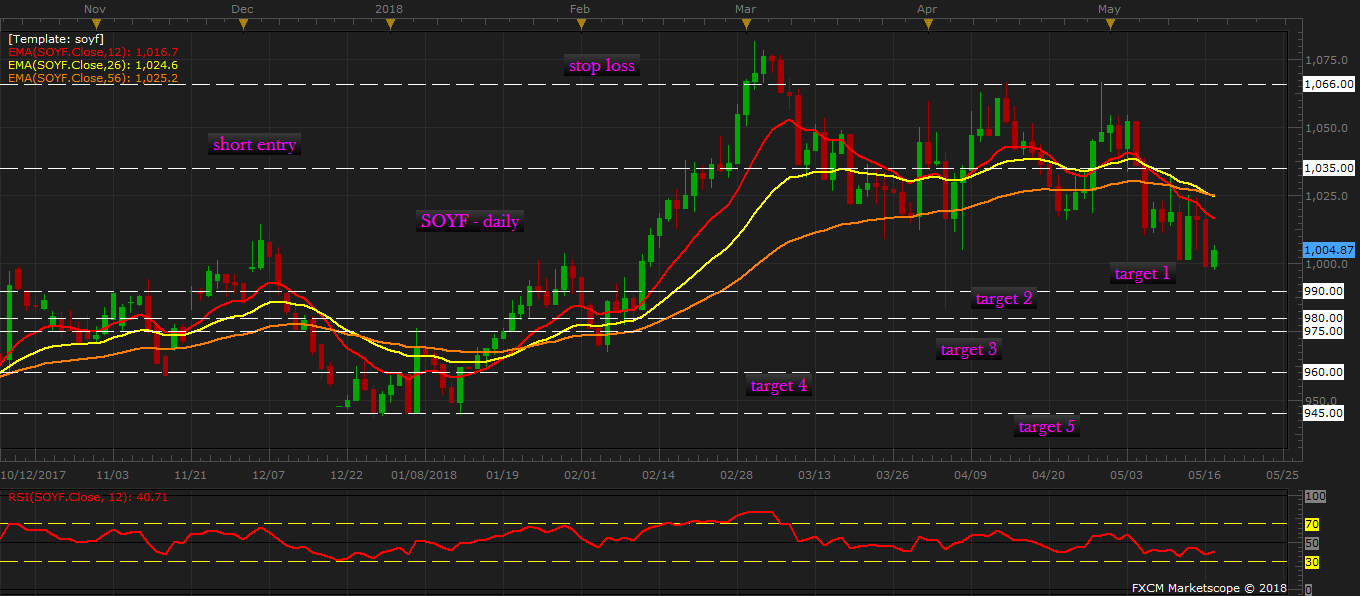Image resolution: width=1360 pixels, height=596 pixels.
Task: Click the 04/20 date axis label
Action: point(1048,475)
